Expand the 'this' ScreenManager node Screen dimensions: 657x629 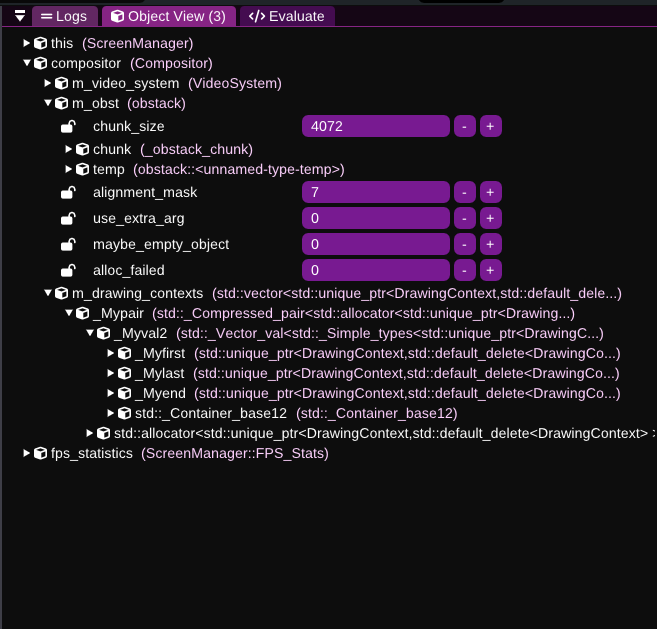point(27,44)
